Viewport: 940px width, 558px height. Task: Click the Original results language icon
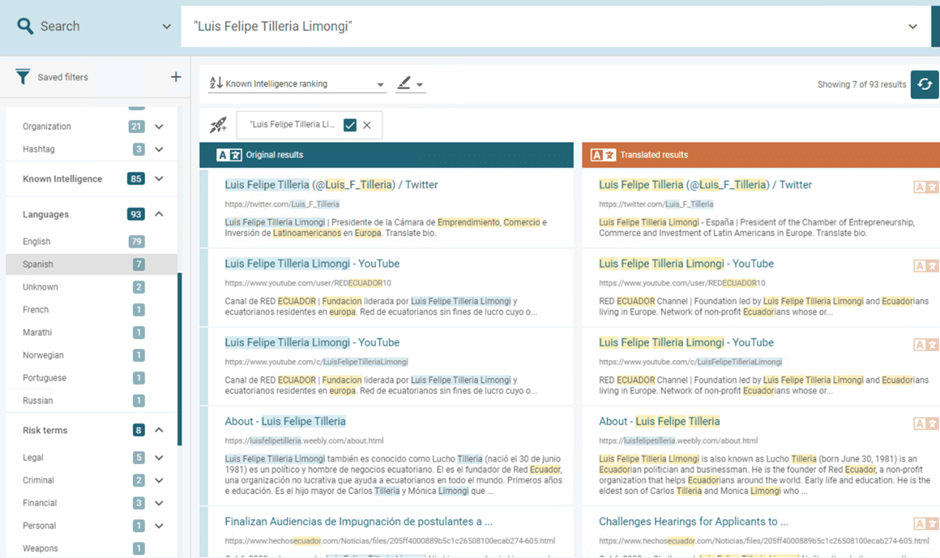[229, 155]
